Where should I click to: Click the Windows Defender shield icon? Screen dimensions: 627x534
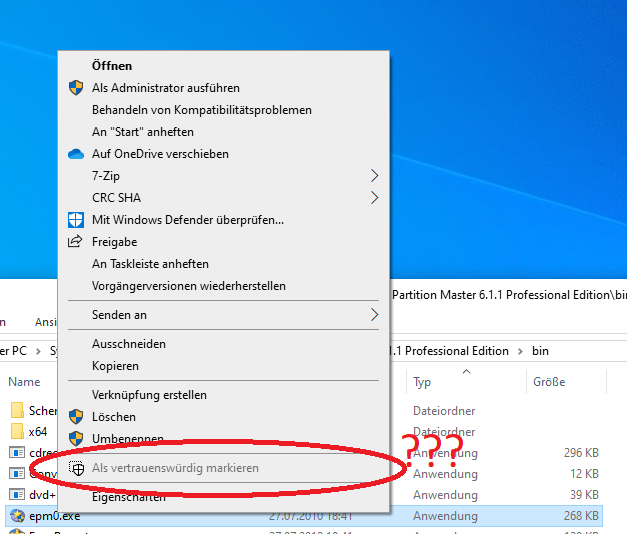pyautogui.click(x=76, y=220)
